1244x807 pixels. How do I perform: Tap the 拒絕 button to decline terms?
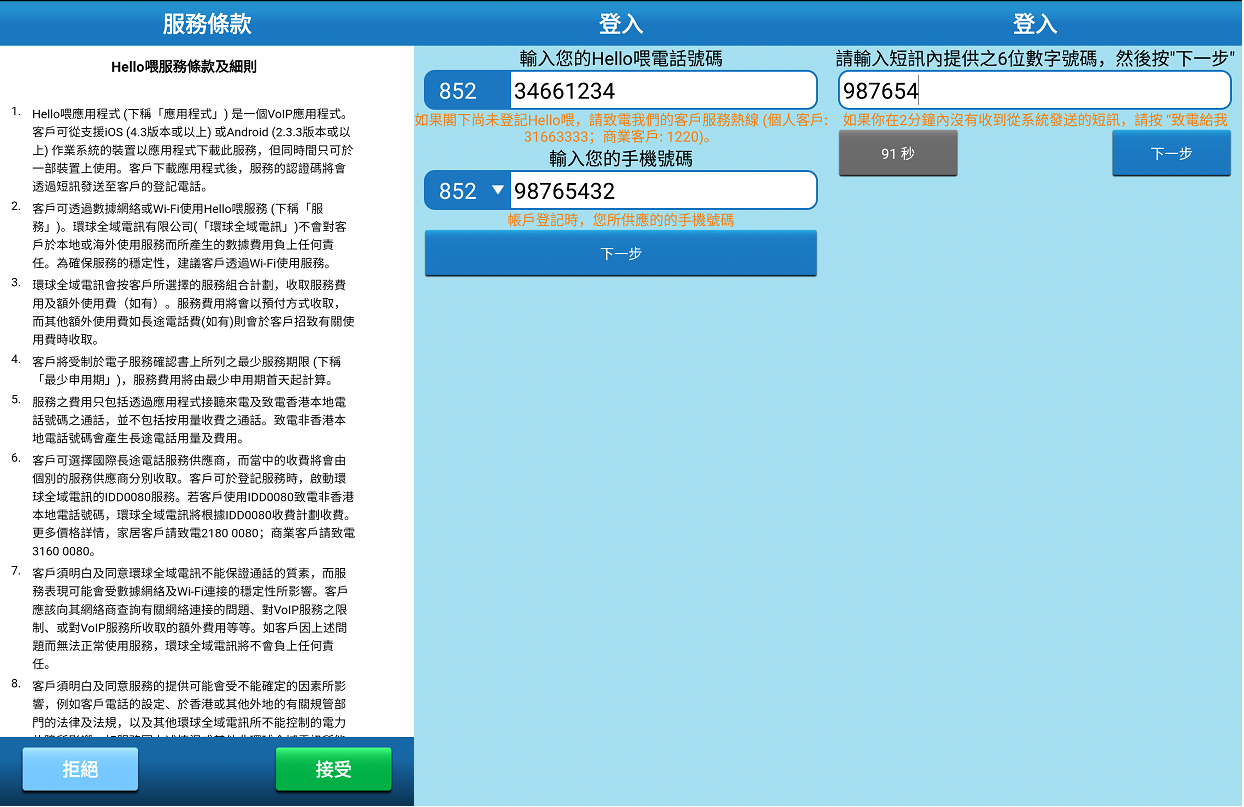click(80, 769)
